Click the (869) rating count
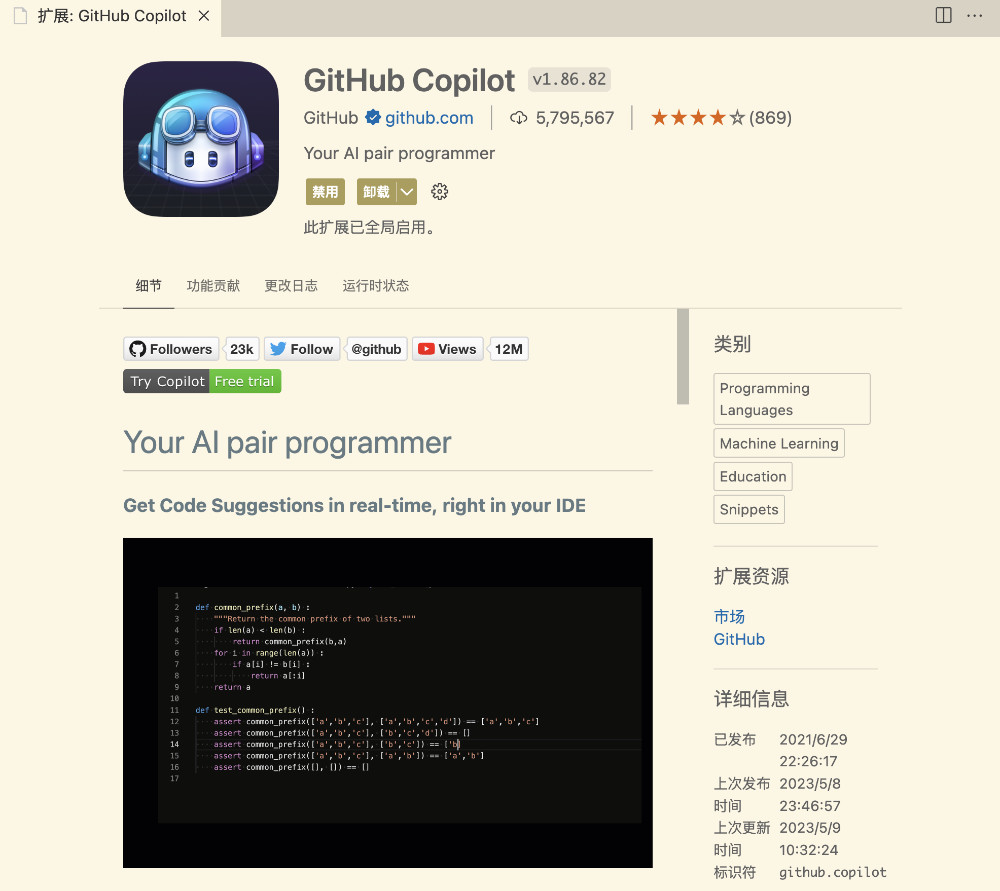 click(x=770, y=117)
